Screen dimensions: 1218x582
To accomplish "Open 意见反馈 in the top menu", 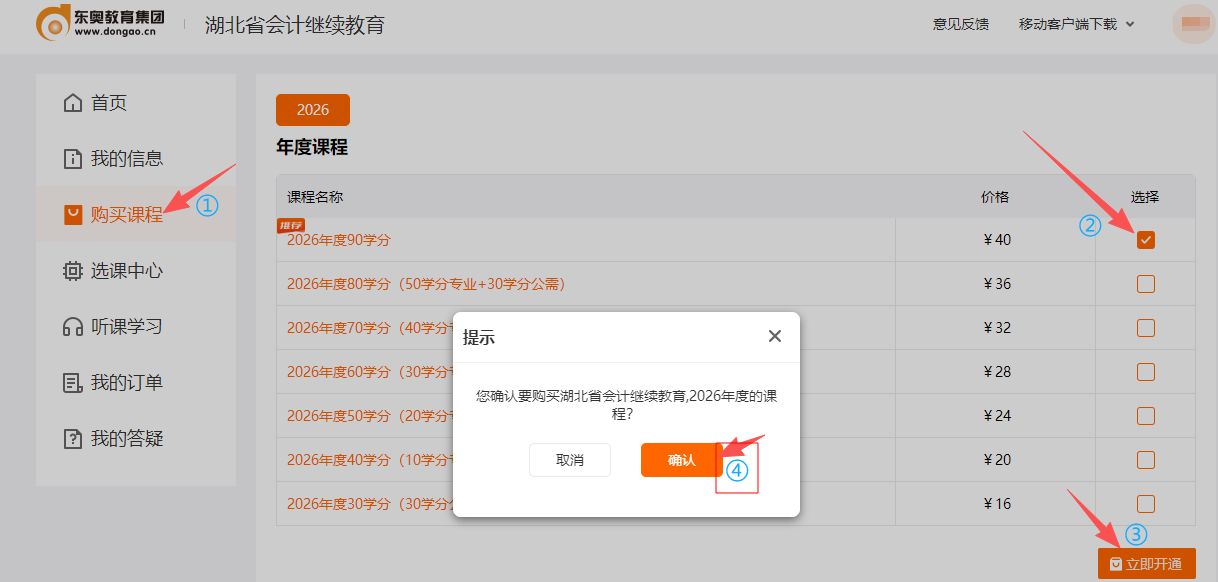I will coord(961,25).
